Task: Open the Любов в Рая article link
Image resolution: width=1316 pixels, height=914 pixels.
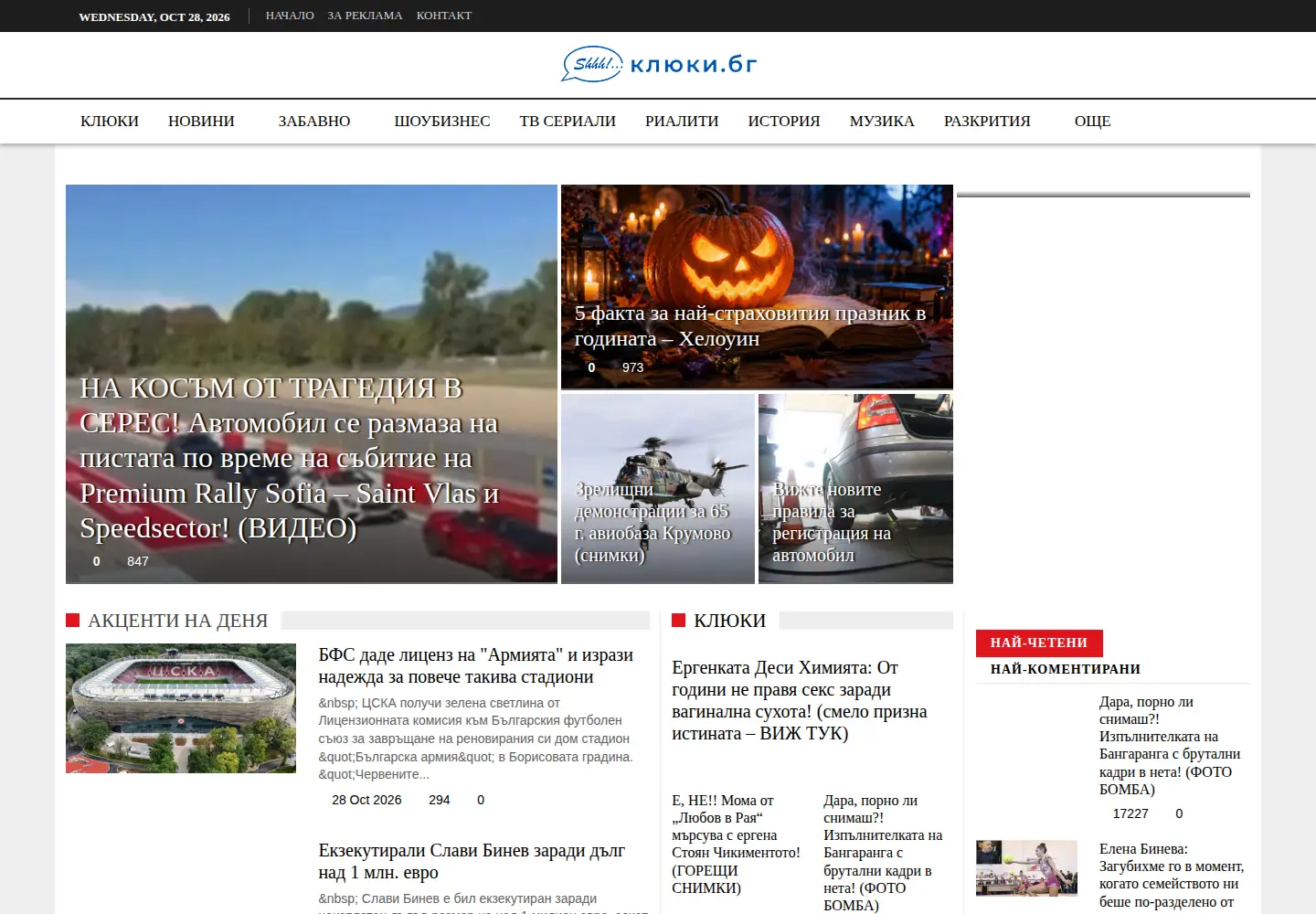Action: 737,845
